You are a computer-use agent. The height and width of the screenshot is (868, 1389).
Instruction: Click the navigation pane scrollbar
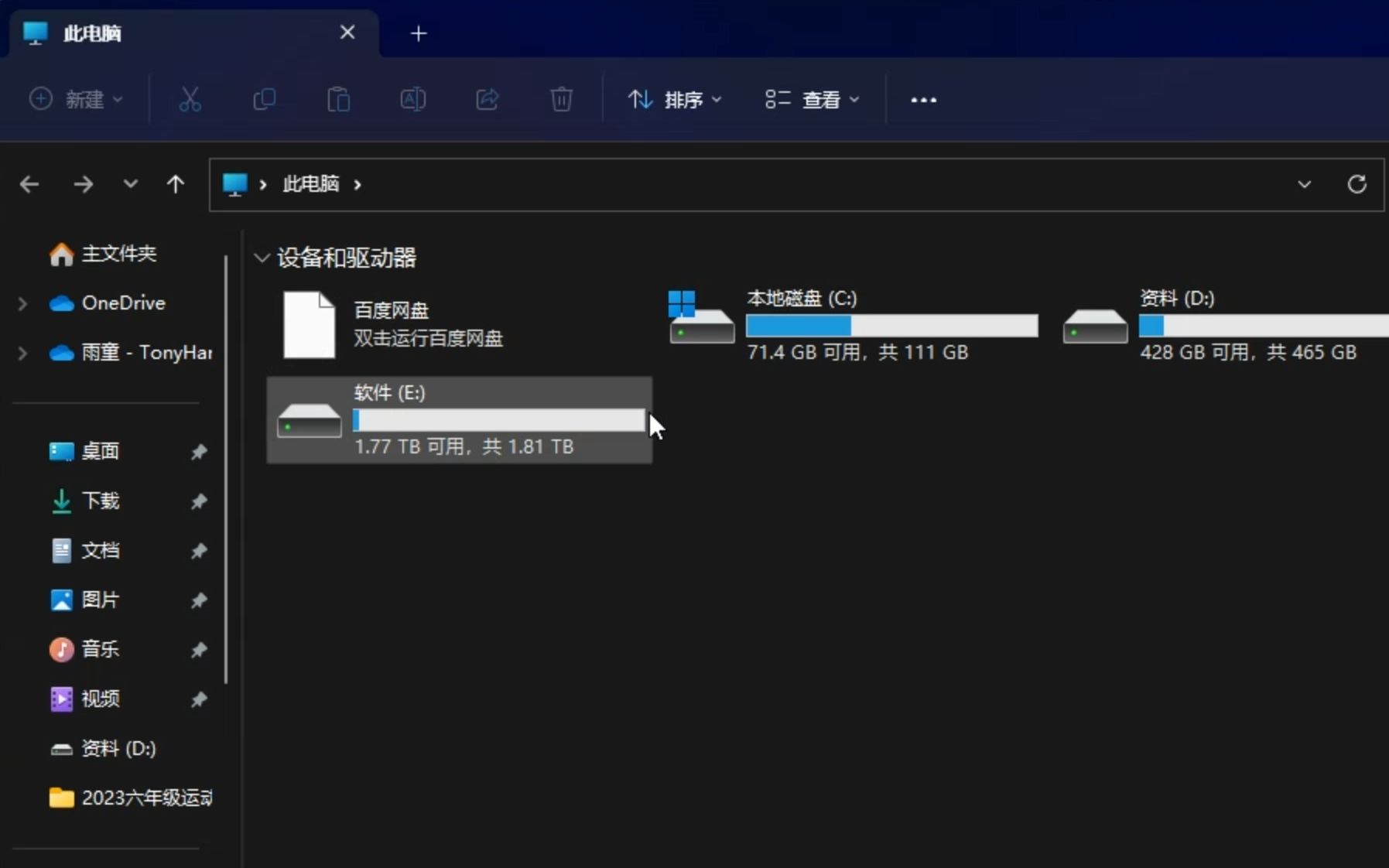226,469
